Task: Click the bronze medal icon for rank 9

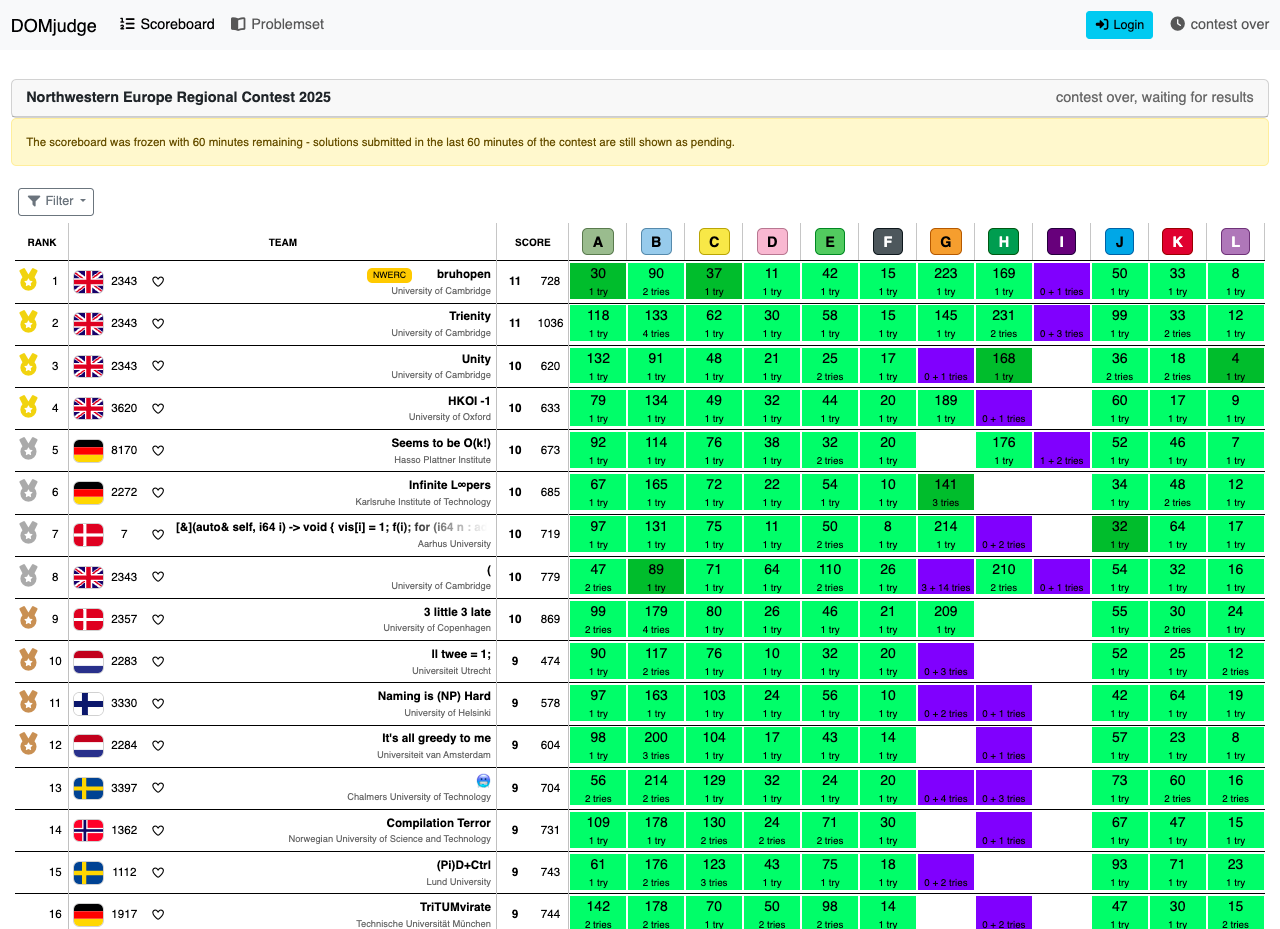Action: click(x=28, y=619)
